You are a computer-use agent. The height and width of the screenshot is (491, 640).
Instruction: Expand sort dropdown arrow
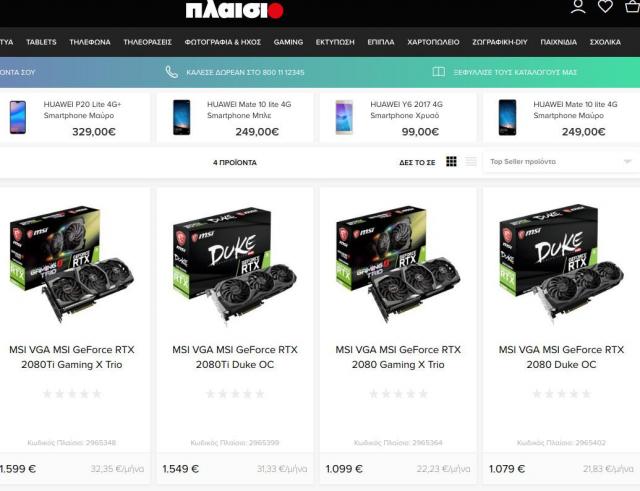627,162
